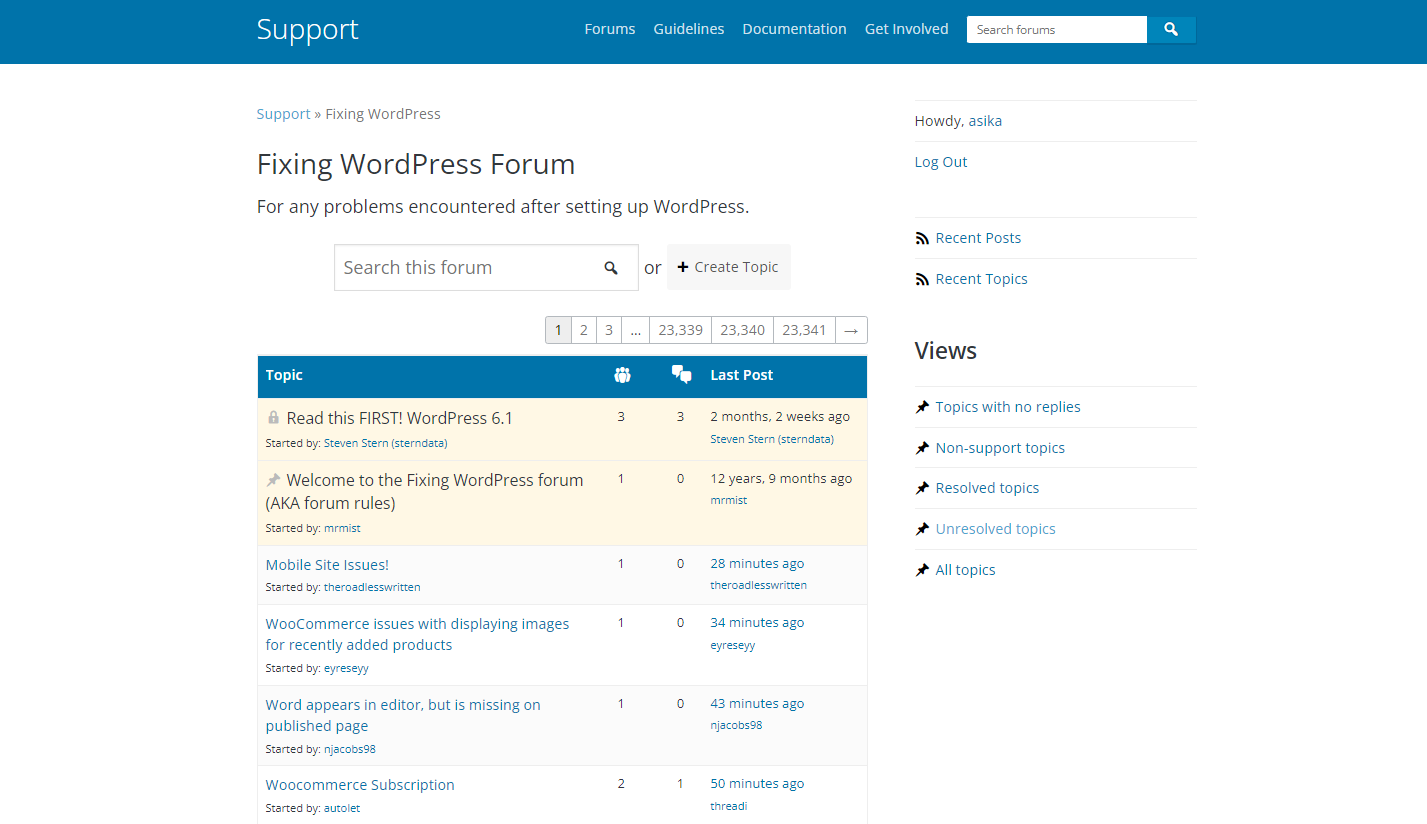Open Word appears in editor topic
This screenshot has height=824, width=1427.
point(403,715)
